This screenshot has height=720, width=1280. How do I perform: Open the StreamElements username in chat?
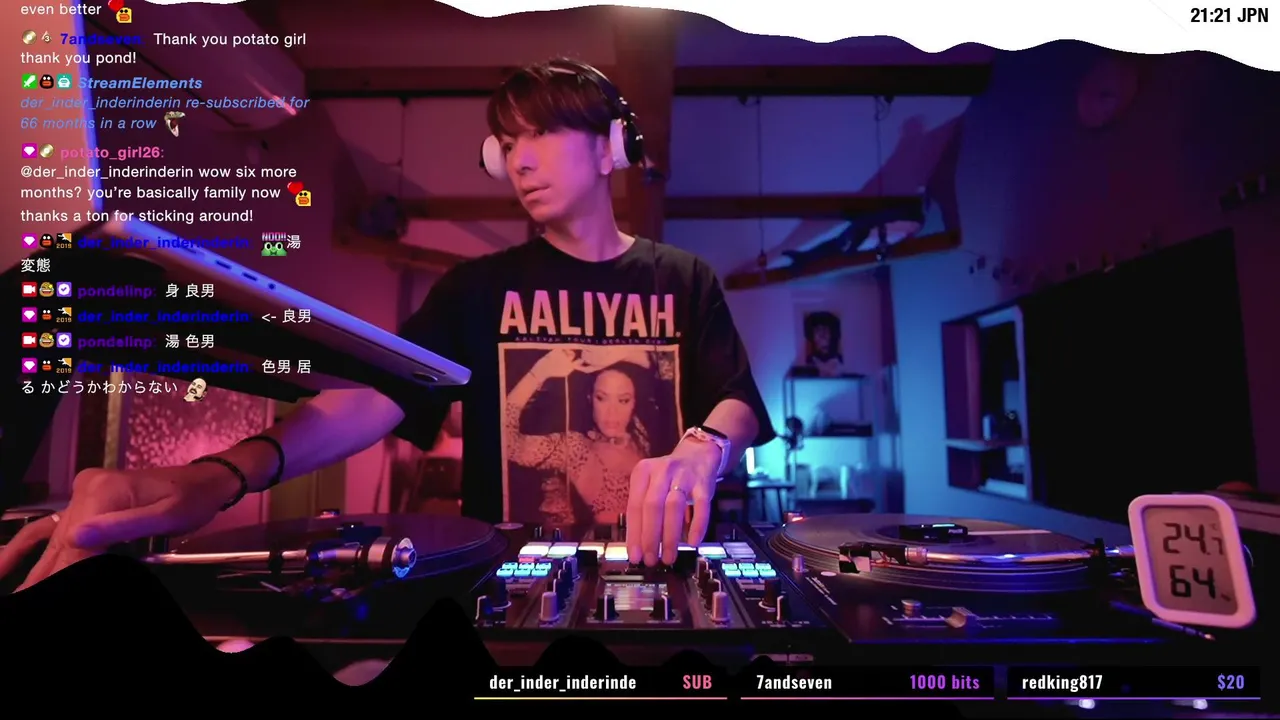(x=140, y=83)
